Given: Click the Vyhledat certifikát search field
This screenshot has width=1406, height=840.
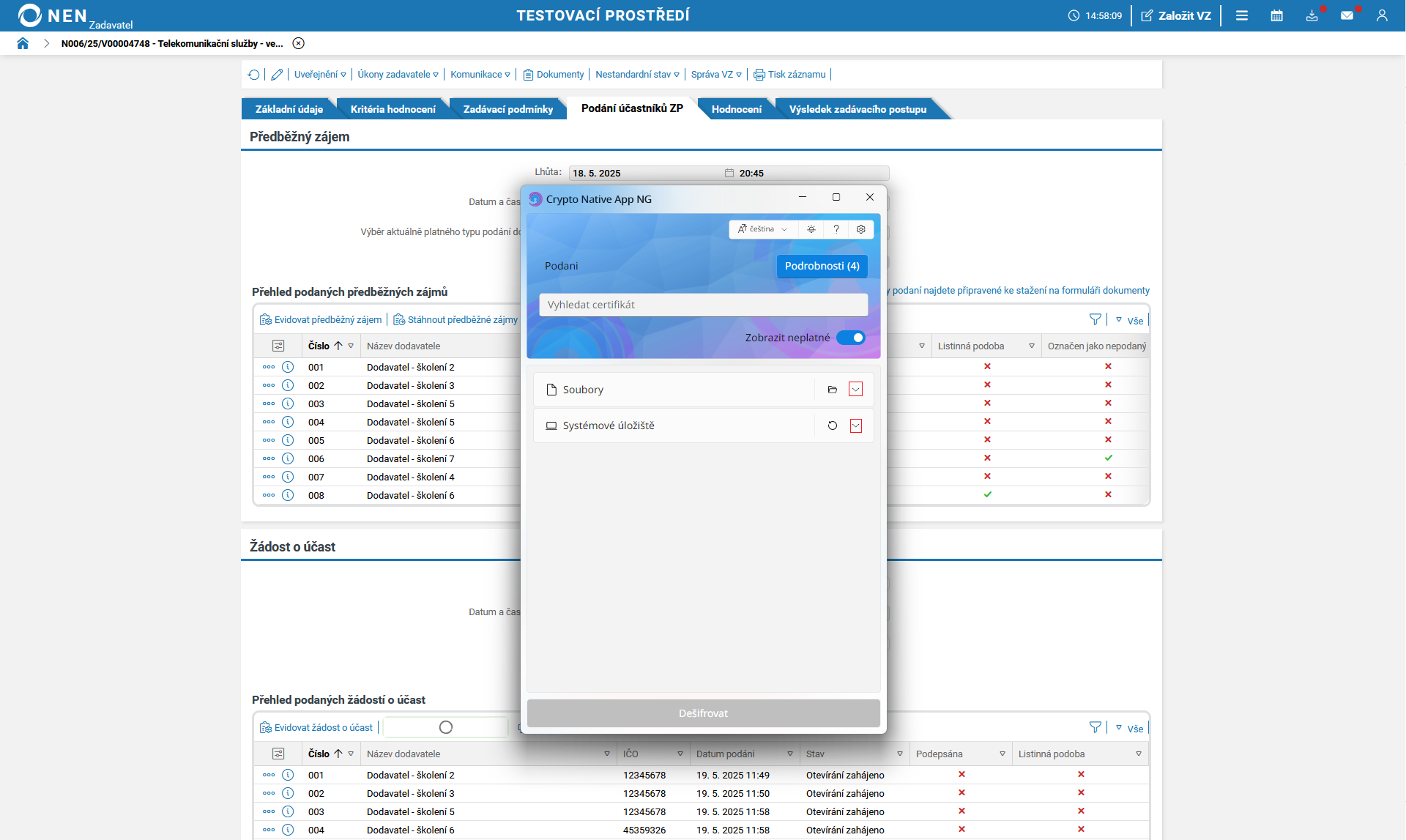Looking at the screenshot, I should [x=703, y=305].
